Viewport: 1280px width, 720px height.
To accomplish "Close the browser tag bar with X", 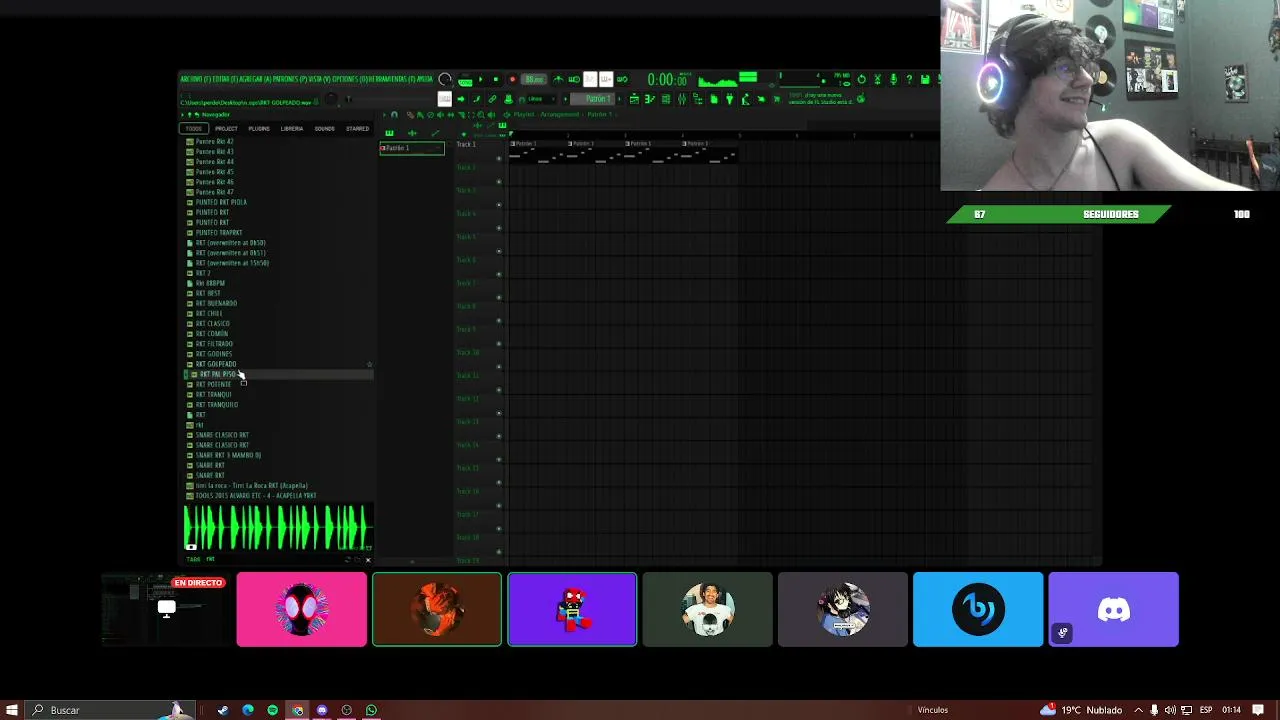I will [x=368, y=559].
